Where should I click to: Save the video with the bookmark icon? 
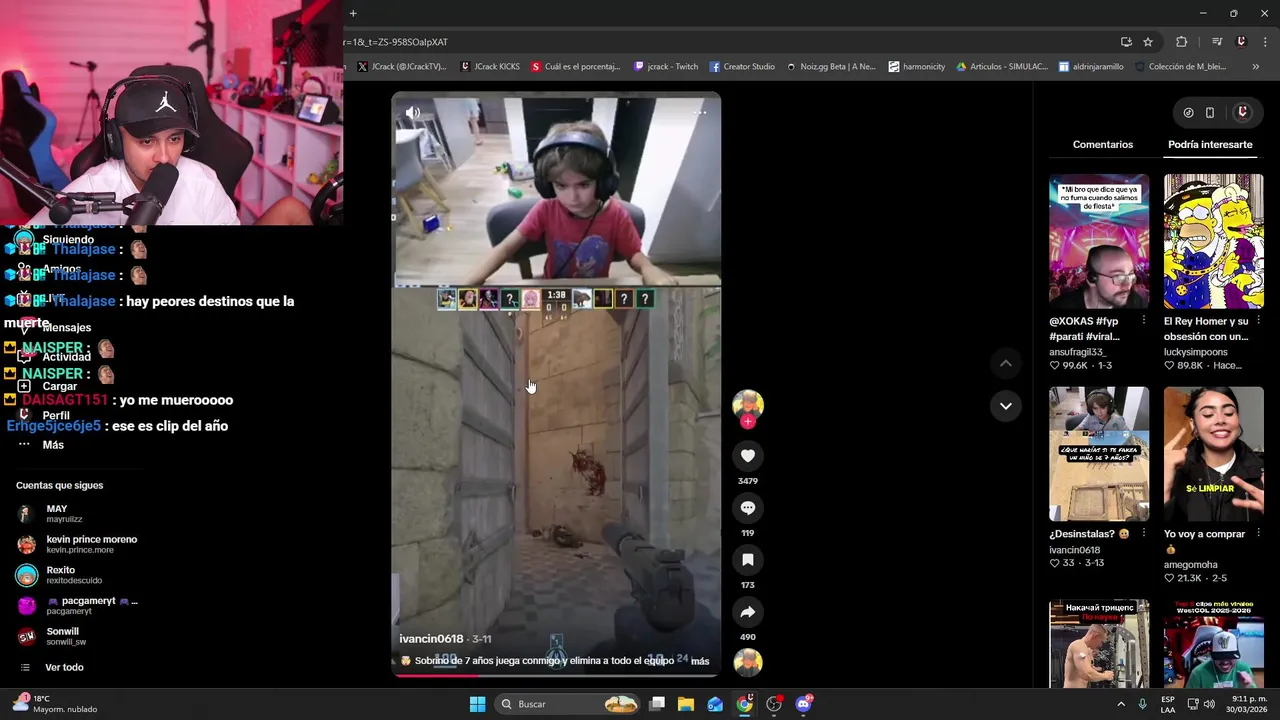point(747,560)
